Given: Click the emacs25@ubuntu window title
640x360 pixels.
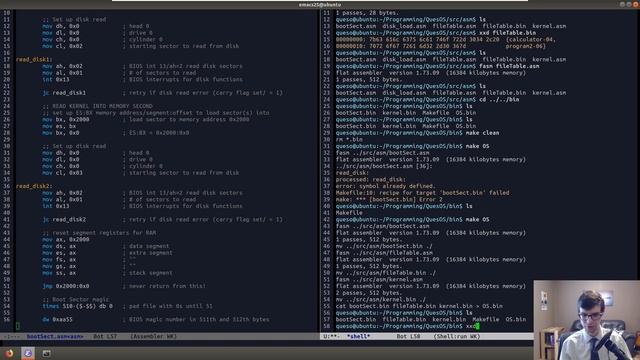Looking at the screenshot, I should coord(320,4).
